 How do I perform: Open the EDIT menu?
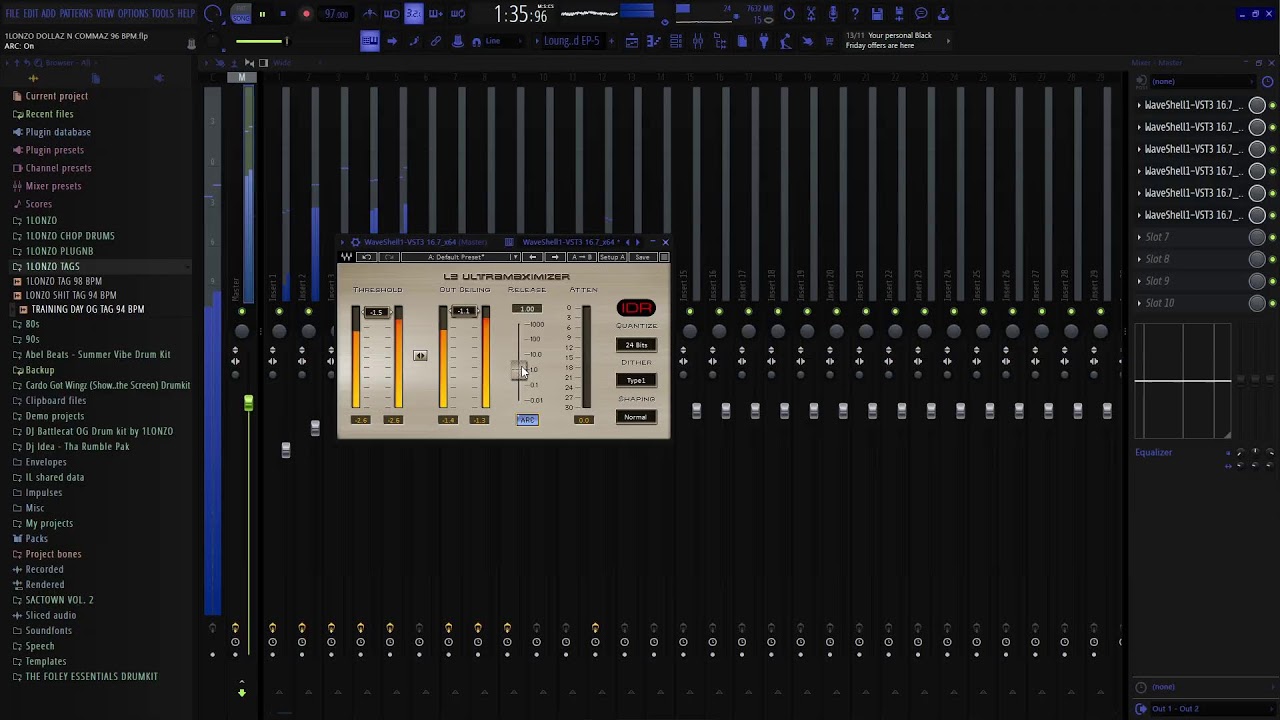pyautogui.click(x=31, y=14)
